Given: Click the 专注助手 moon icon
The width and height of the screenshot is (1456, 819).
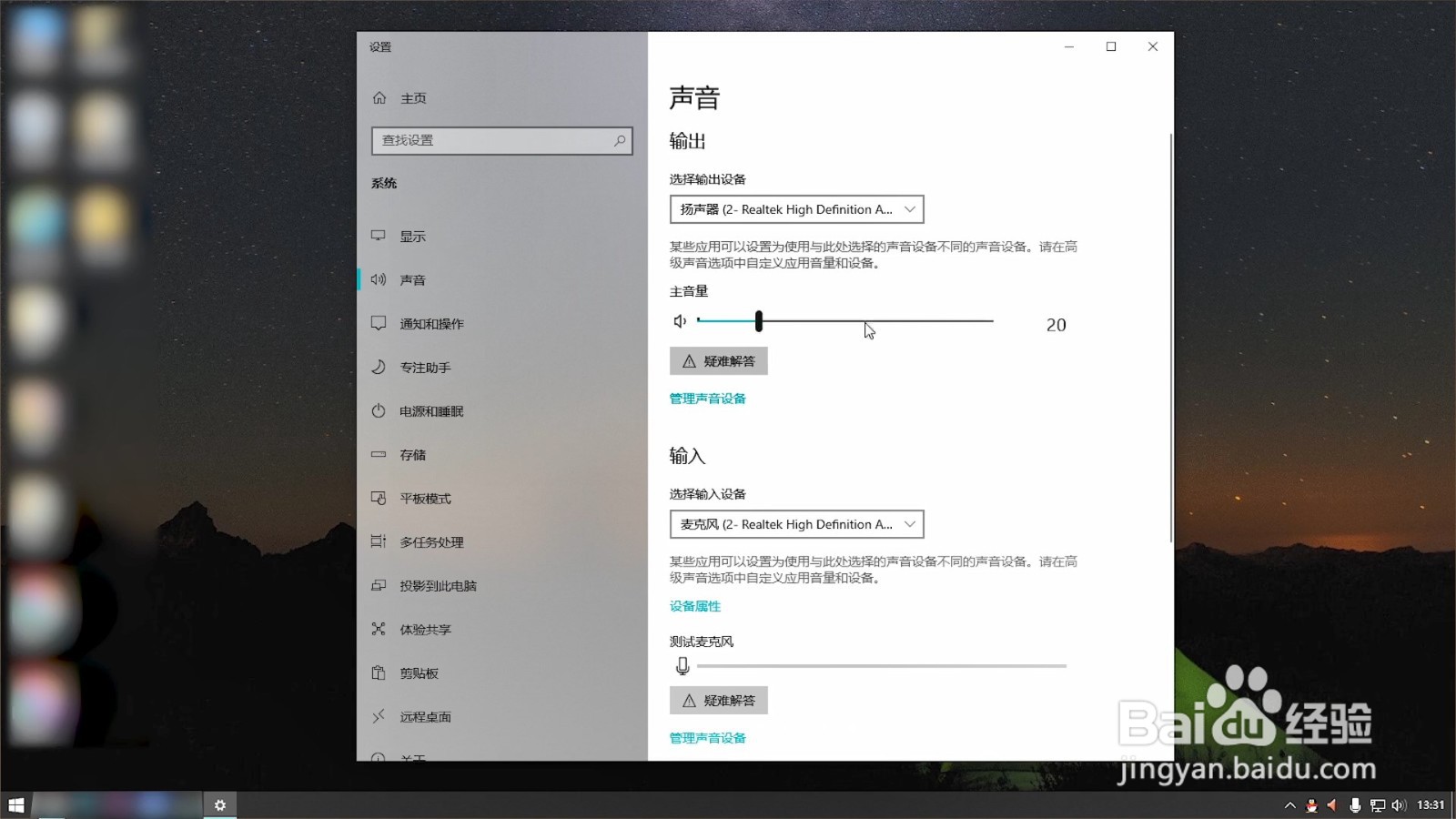Looking at the screenshot, I should tap(379, 367).
